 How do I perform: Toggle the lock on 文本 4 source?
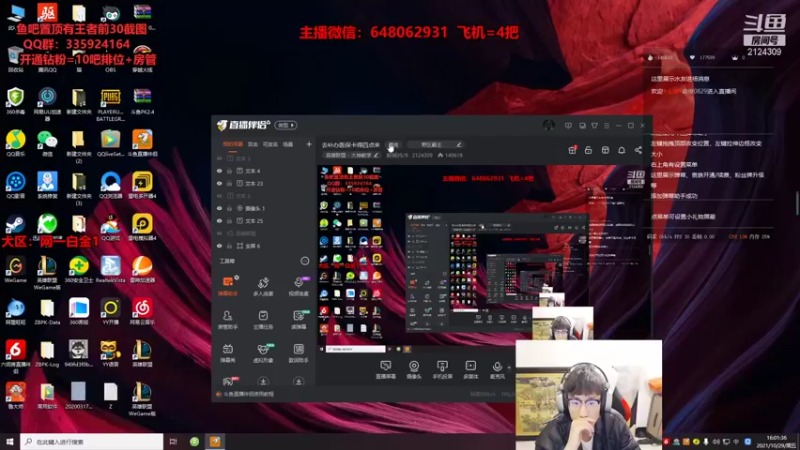230,171
